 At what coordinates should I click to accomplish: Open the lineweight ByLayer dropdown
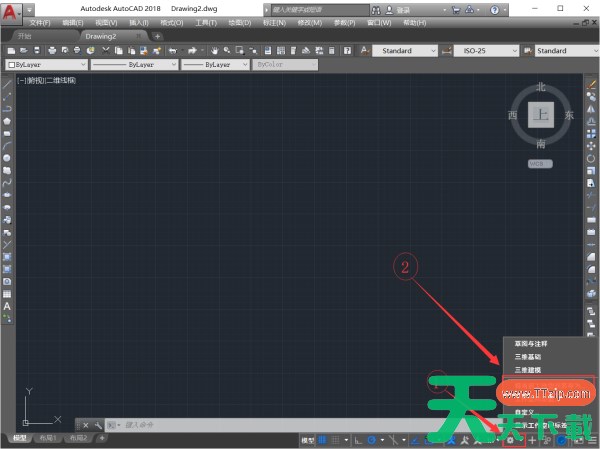tap(215, 65)
